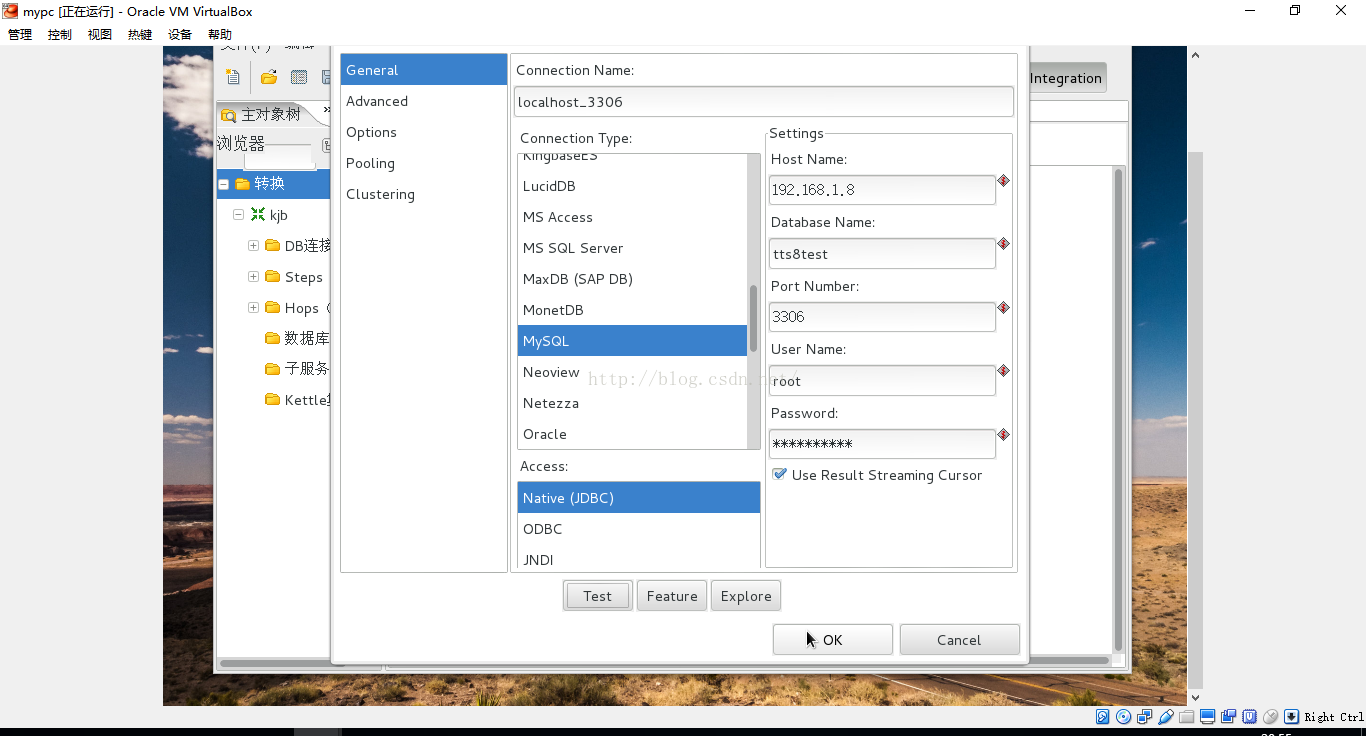Click the kjb transformation icon in tree

point(258,214)
